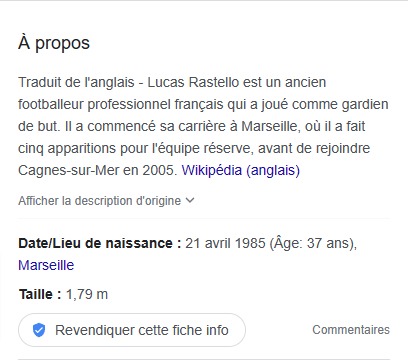Image resolution: width=408 pixels, height=360 pixels.
Task: Select the Date/Lieu de naissance label
Action: (x=100, y=243)
